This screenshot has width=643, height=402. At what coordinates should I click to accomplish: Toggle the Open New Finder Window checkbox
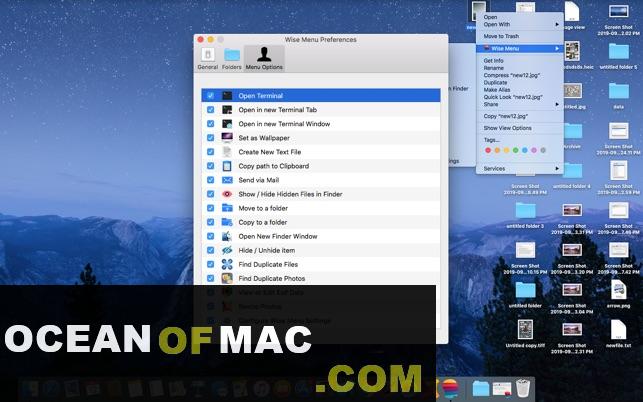click(x=210, y=236)
